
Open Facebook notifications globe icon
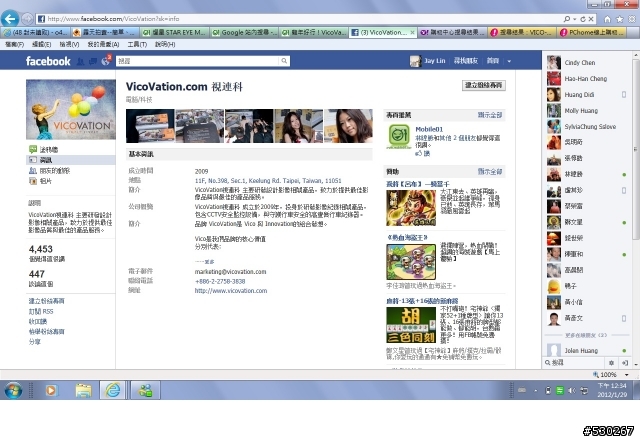coord(105,61)
